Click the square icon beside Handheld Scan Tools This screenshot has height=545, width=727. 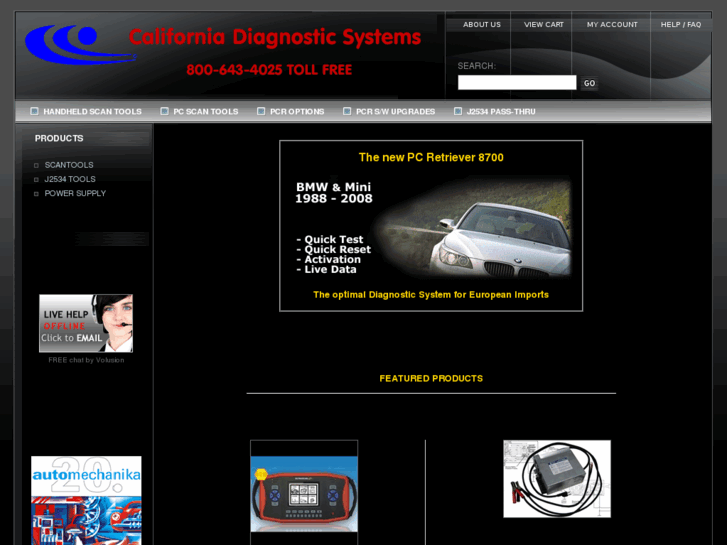pos(34,111)
